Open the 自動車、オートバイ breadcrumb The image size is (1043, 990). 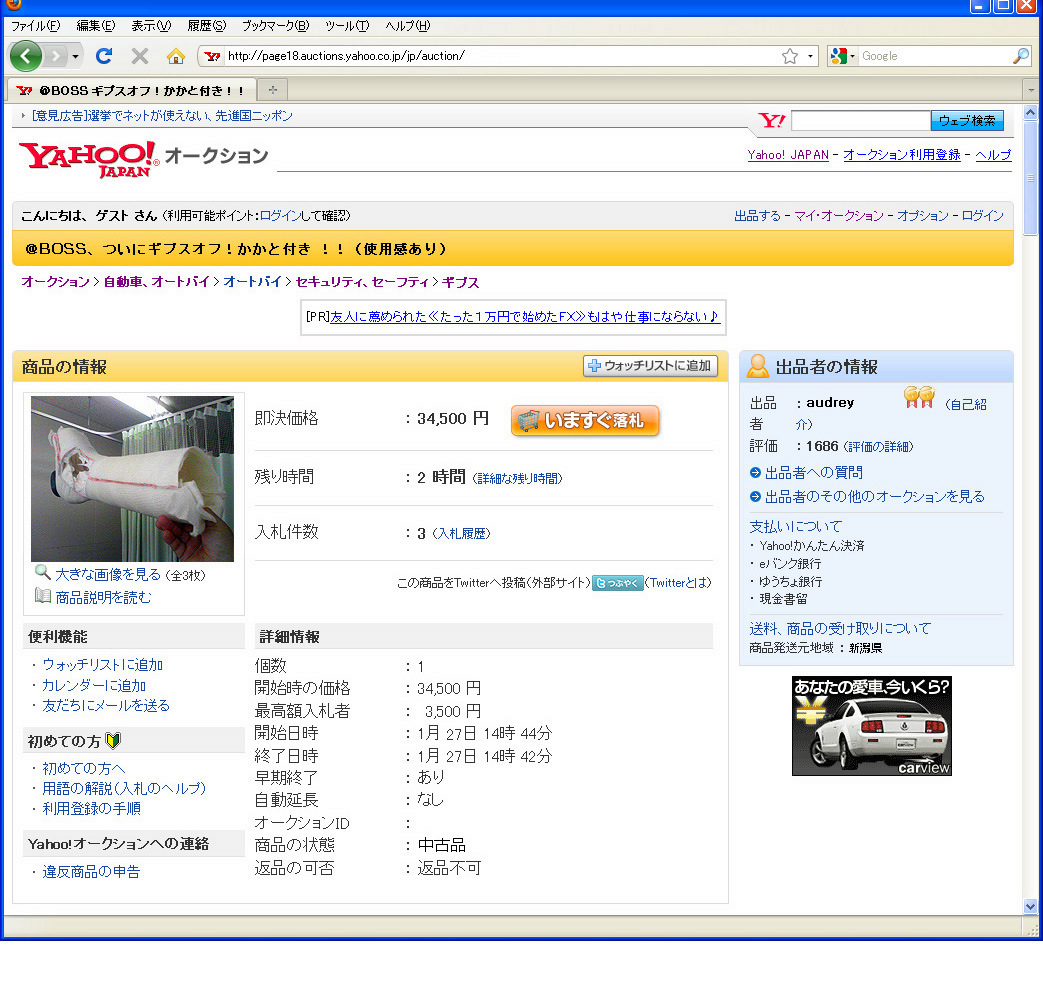(156, 281)
